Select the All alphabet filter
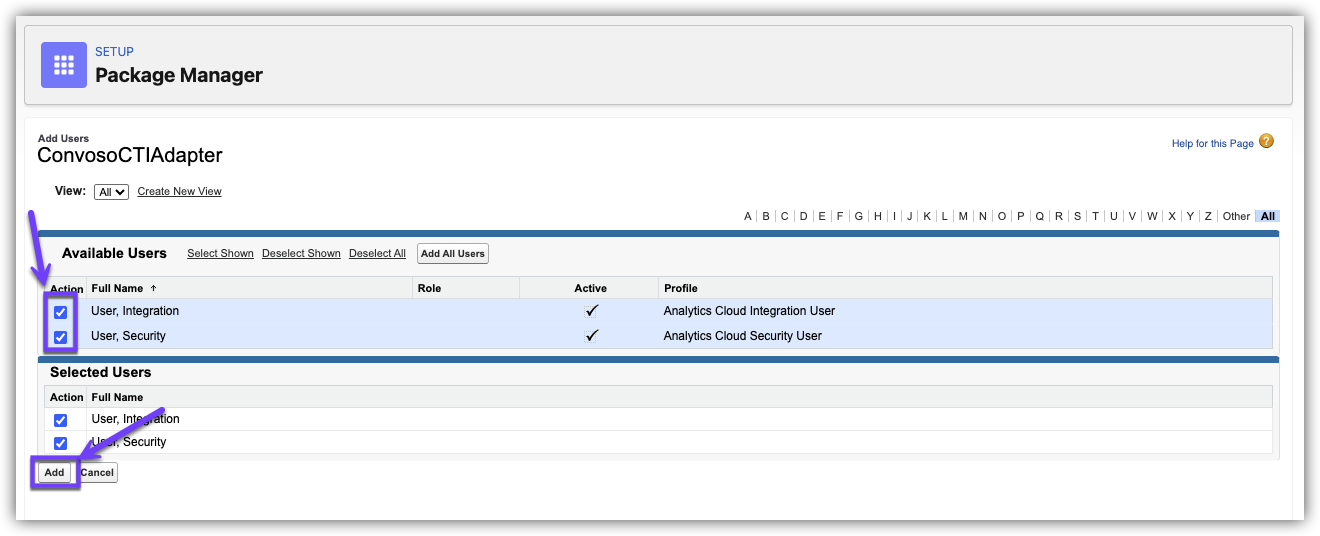 pos(1268,216)
